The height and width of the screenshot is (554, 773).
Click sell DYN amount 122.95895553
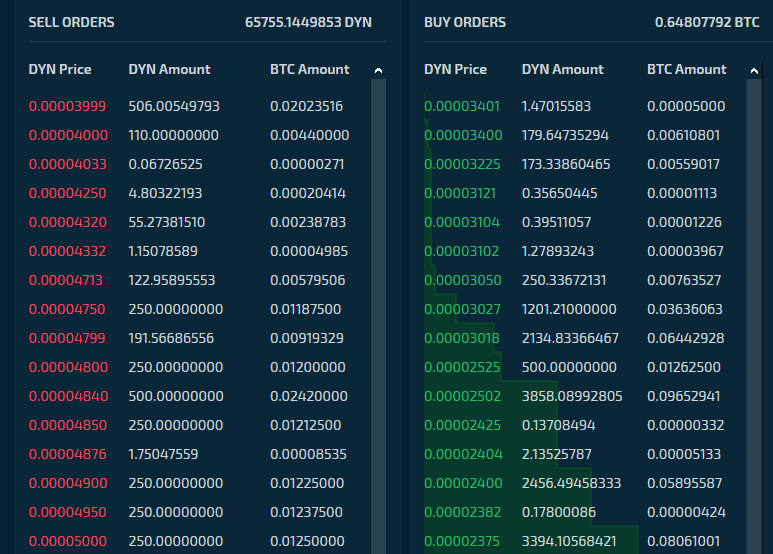click(x=172, y=280)
